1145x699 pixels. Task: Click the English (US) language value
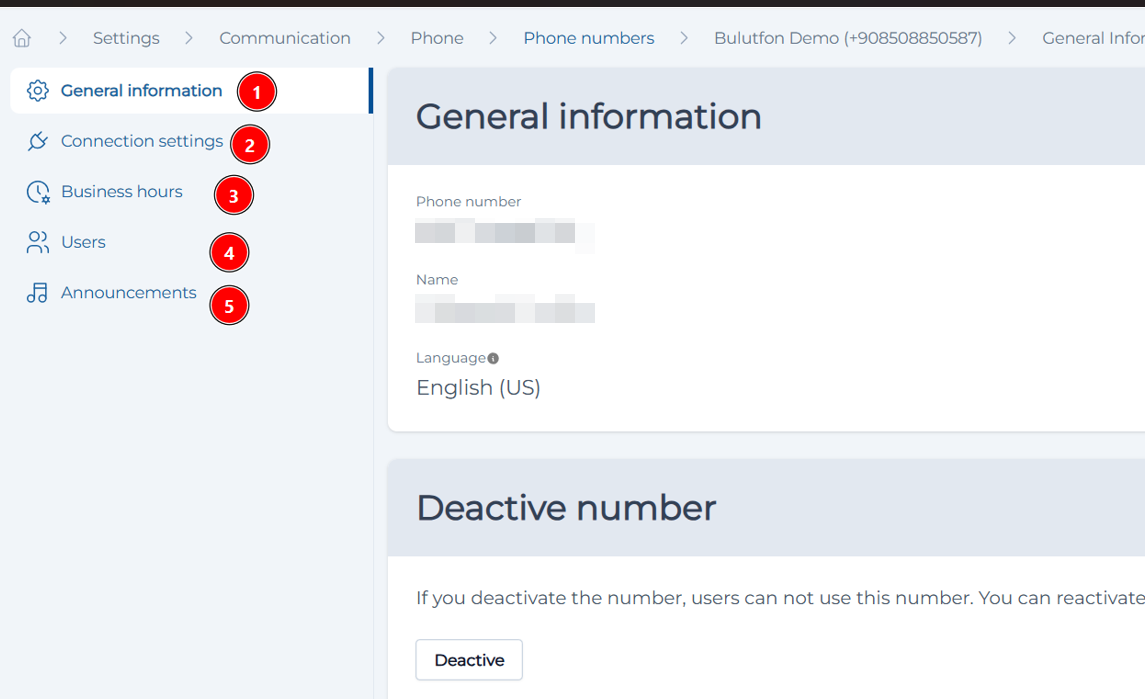(x=478, y=388)
